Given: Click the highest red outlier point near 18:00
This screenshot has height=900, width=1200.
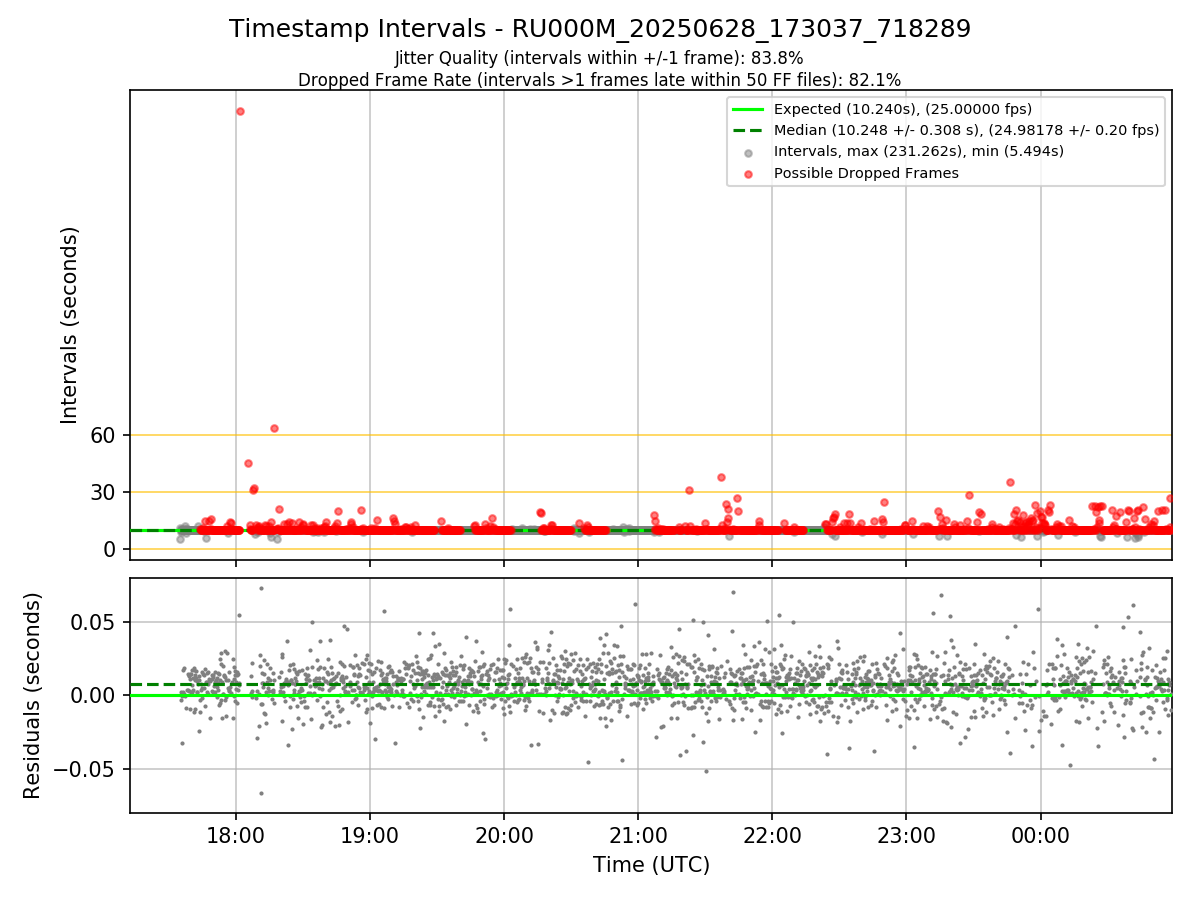Looking at the screenshot, I should point(240,111).
